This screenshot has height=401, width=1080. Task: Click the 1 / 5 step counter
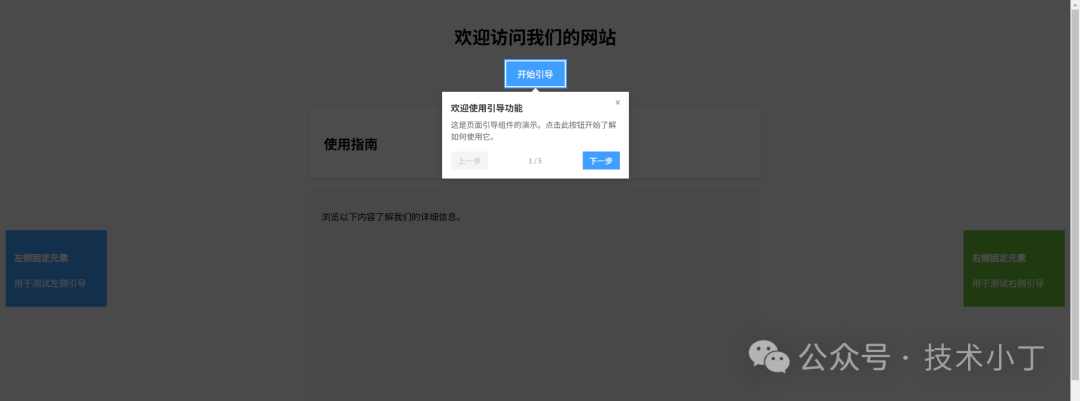(x=535, y=161)
